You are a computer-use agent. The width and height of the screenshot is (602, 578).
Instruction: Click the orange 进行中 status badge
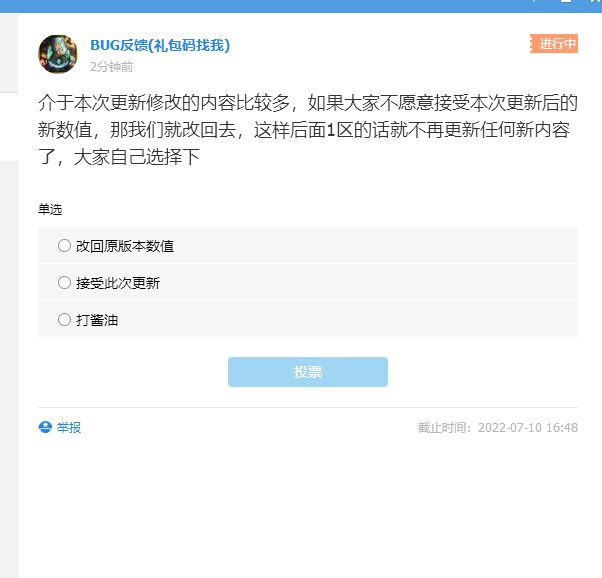[x=554, y=43]
